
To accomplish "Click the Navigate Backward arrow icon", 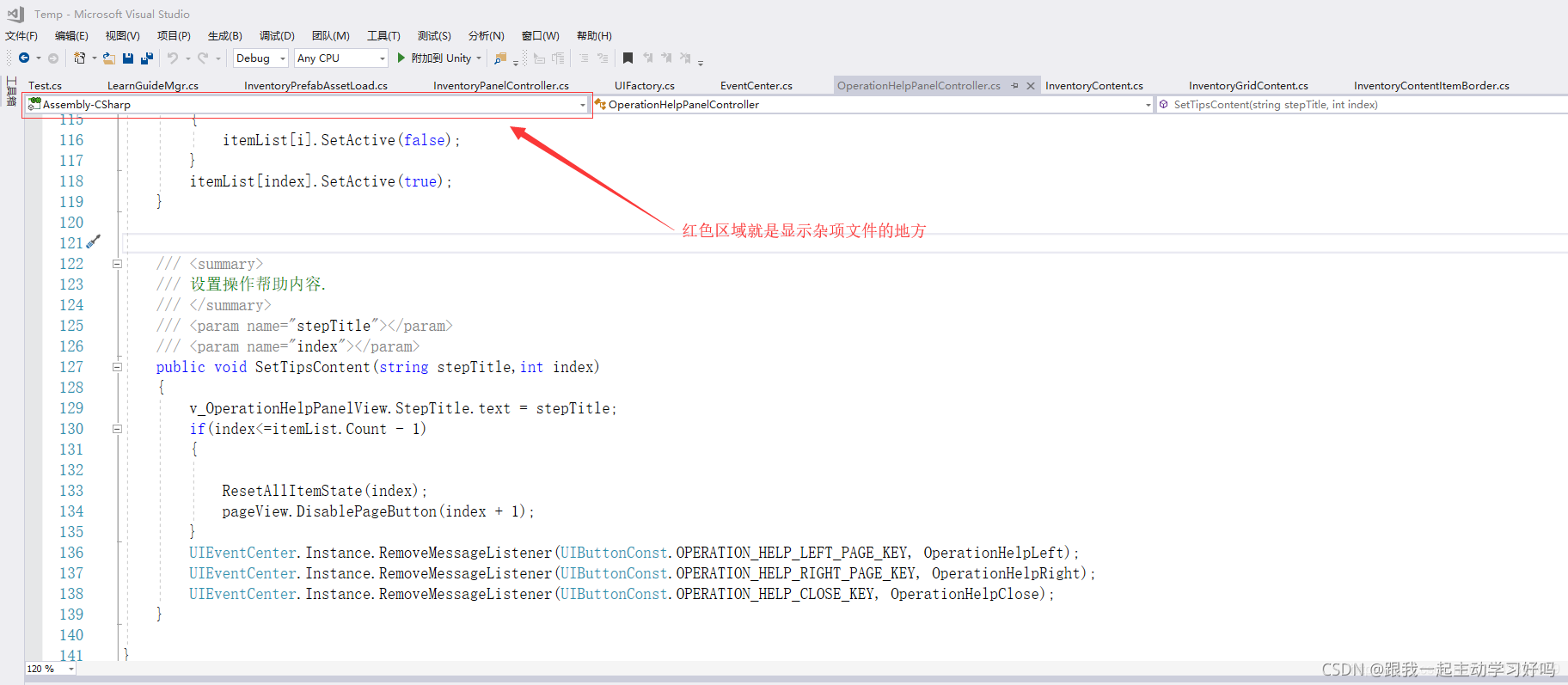I will click(24, 58).
